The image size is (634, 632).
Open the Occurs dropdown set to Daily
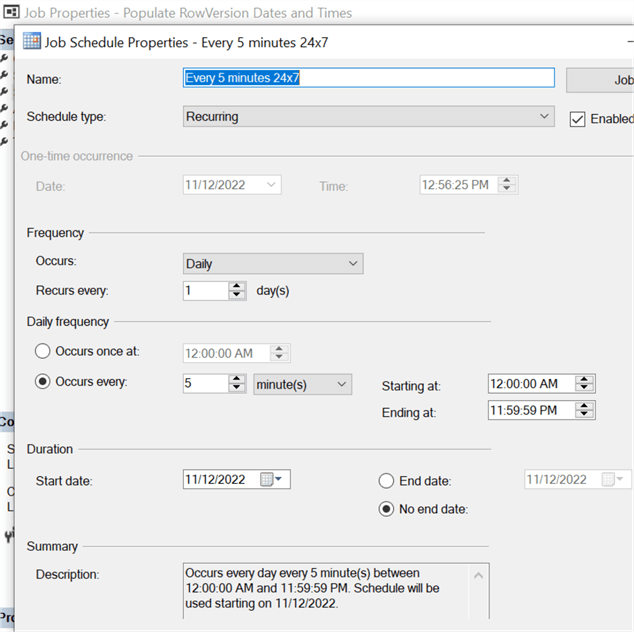273,264
